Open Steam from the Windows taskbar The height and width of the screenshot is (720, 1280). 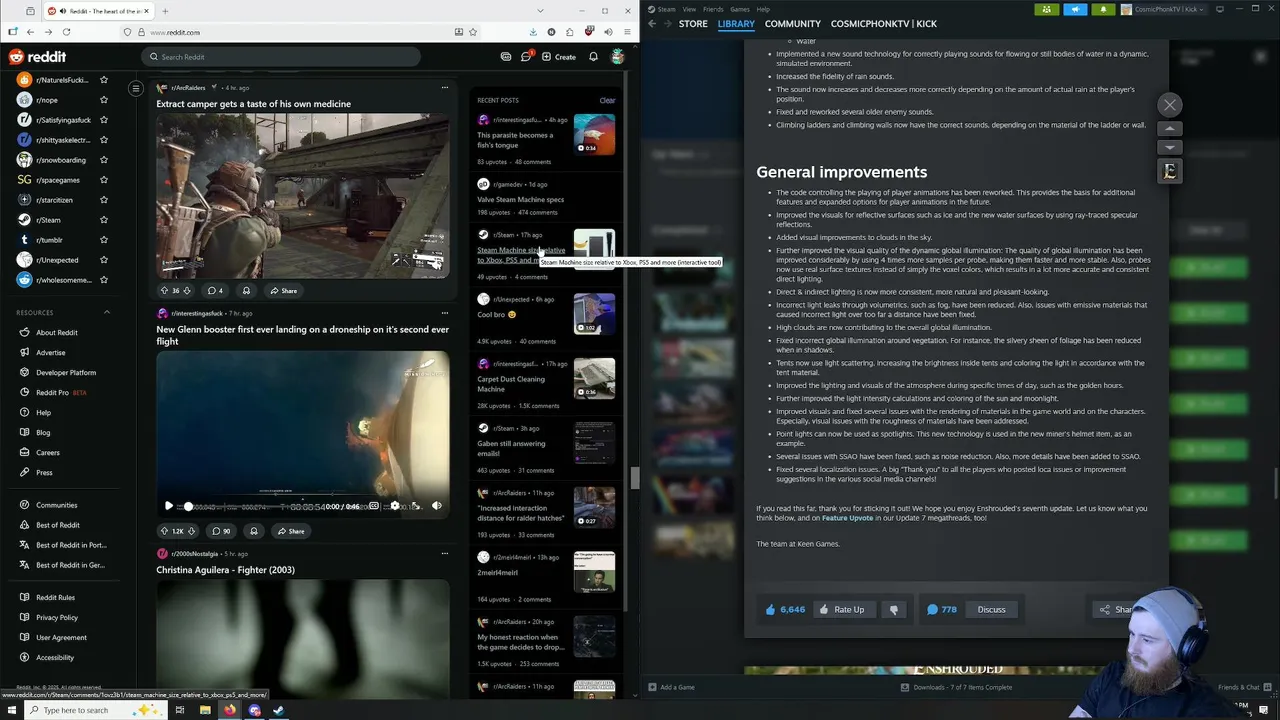point(278,710)
